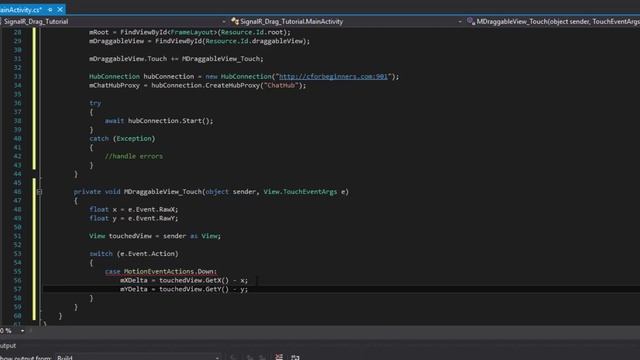Click the class icon beside SignalR_Drag_Tutorial.MainActivity
The width and height of the screenshot is (640, 360).
[x=235, y=22]
